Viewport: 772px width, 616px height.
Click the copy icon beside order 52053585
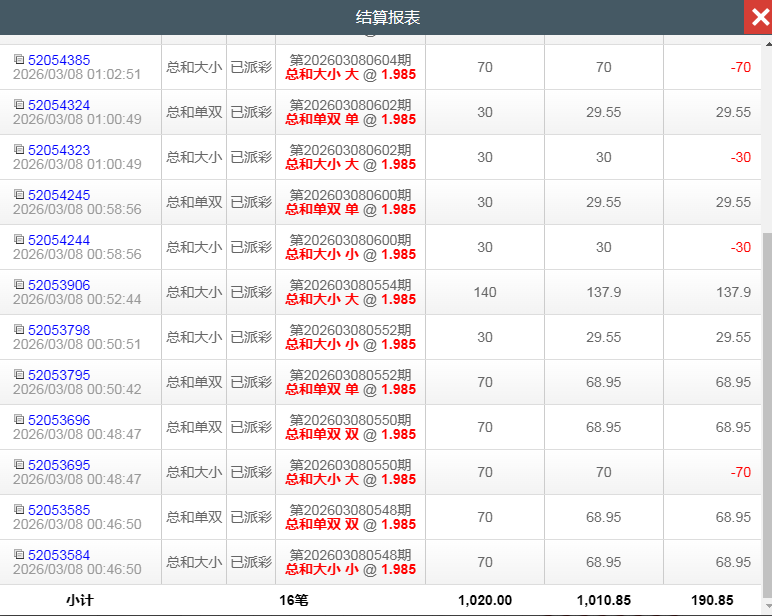point(19,510)
